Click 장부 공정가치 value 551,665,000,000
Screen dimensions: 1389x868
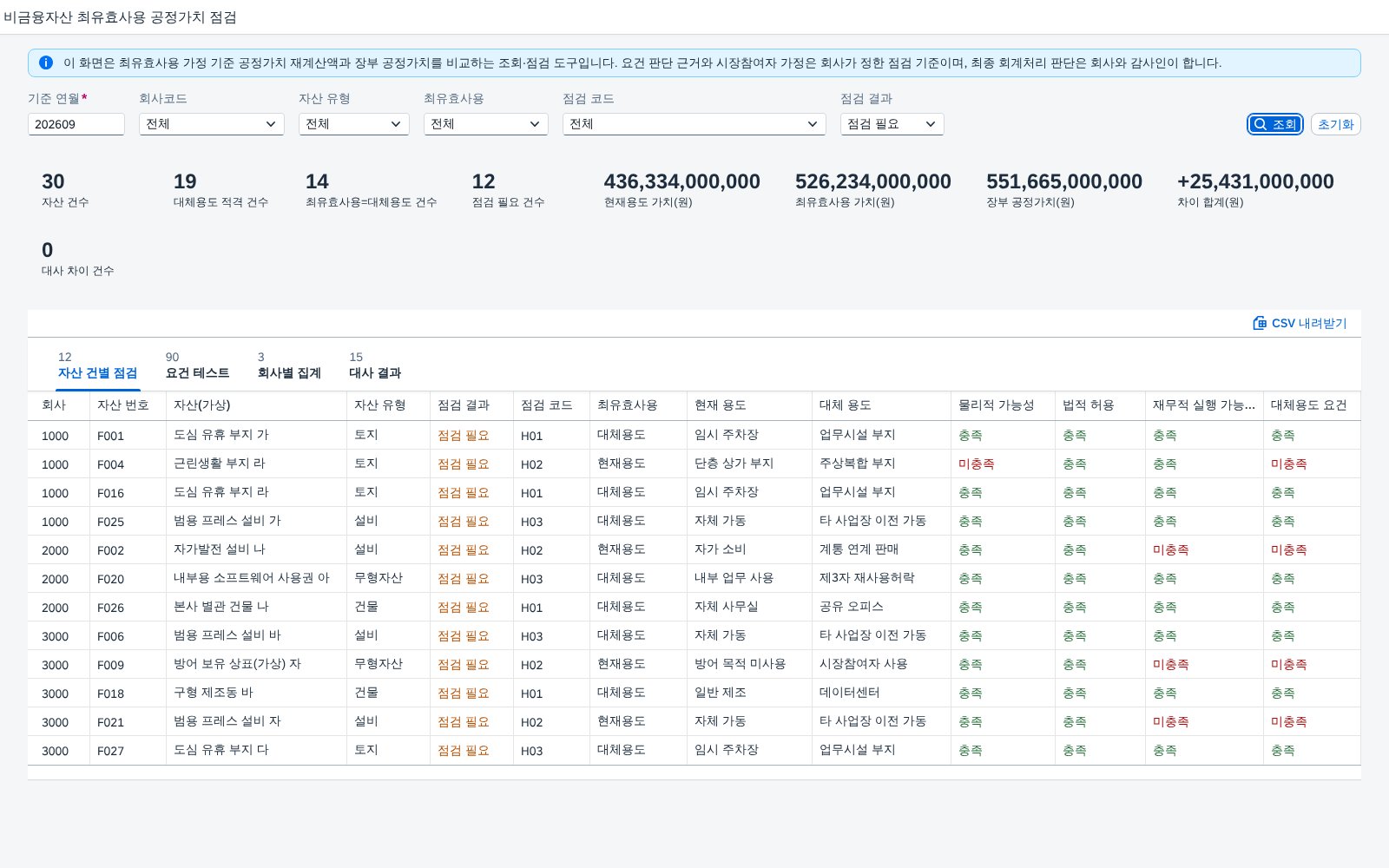point(1064,181)
